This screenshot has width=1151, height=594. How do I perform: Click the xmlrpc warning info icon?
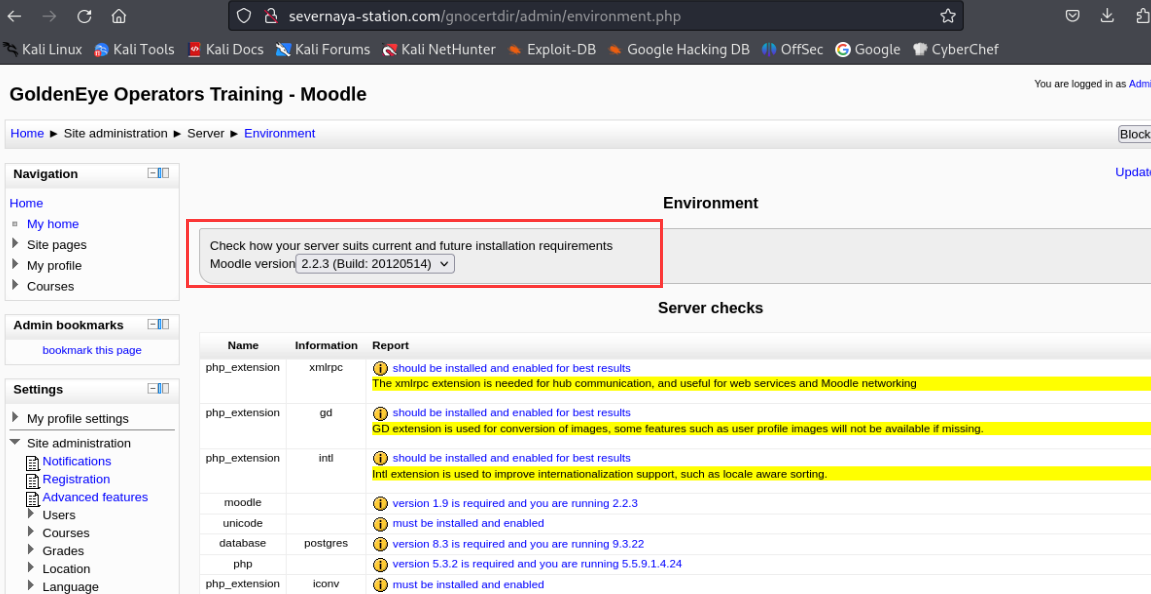click(x=380, y=369)
